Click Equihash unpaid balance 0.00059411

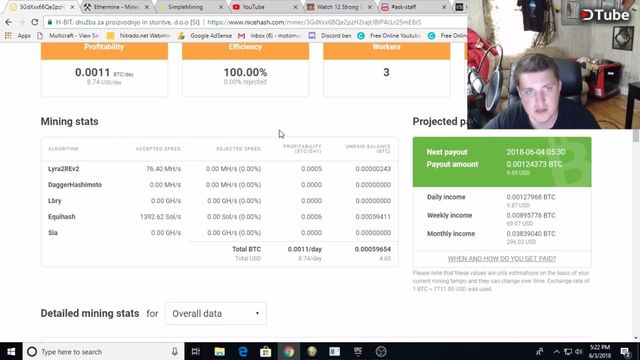pos(373,216)
